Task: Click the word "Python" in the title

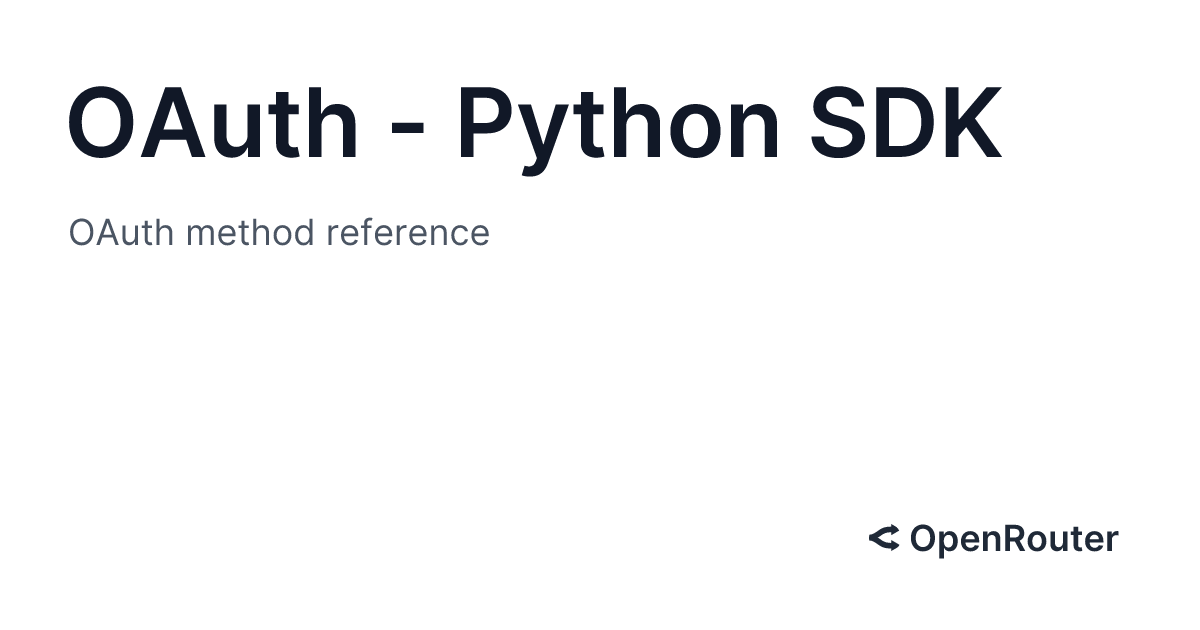Action: click(618, 125)
